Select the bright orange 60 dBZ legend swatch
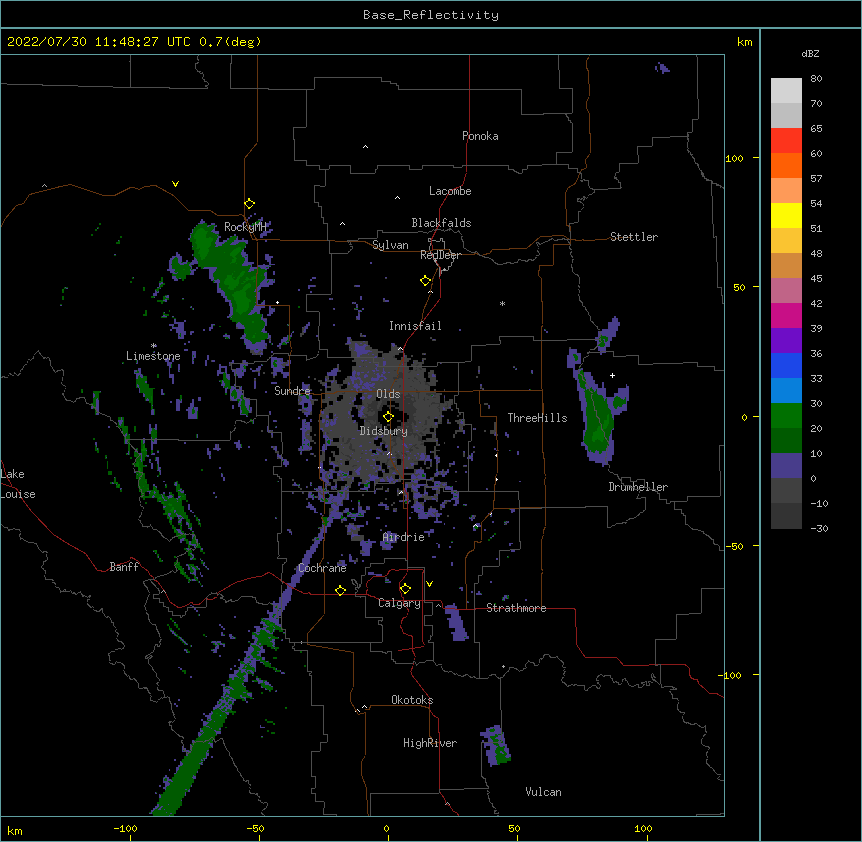The height and width of the screenshot is (842, 862). (x=786, y=165)
